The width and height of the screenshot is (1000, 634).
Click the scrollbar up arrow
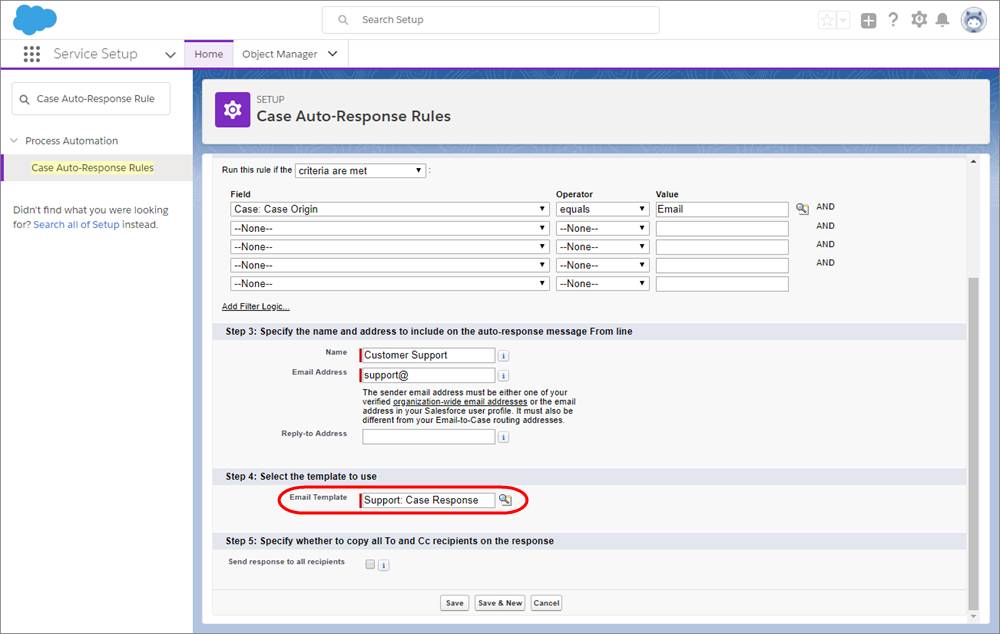pyautogui.click(x=973, y=162)
